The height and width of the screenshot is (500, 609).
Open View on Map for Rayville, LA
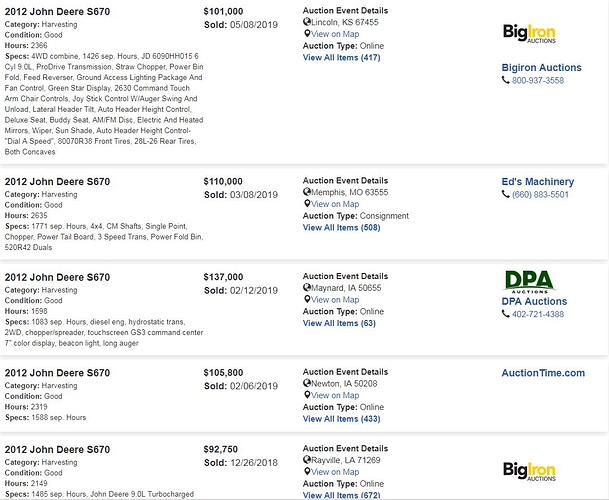[x=335, y=472]
